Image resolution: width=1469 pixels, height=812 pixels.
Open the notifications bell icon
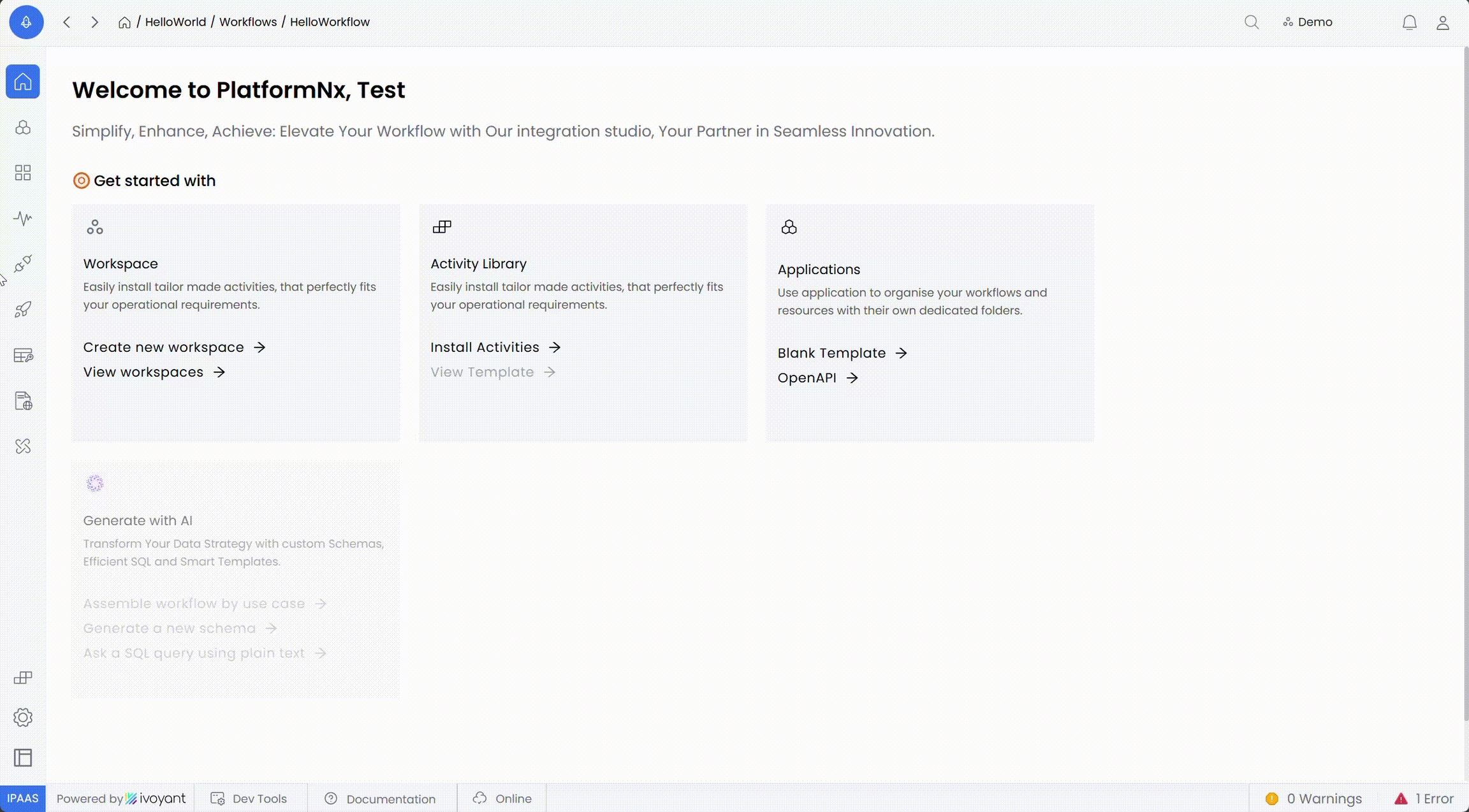[1409, 23]
